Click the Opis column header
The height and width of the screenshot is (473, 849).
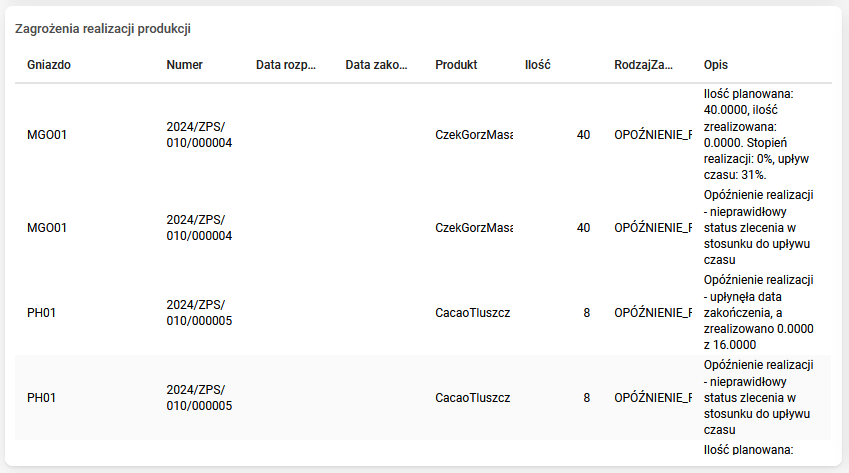pyautogui.click(x=716, y=65)
